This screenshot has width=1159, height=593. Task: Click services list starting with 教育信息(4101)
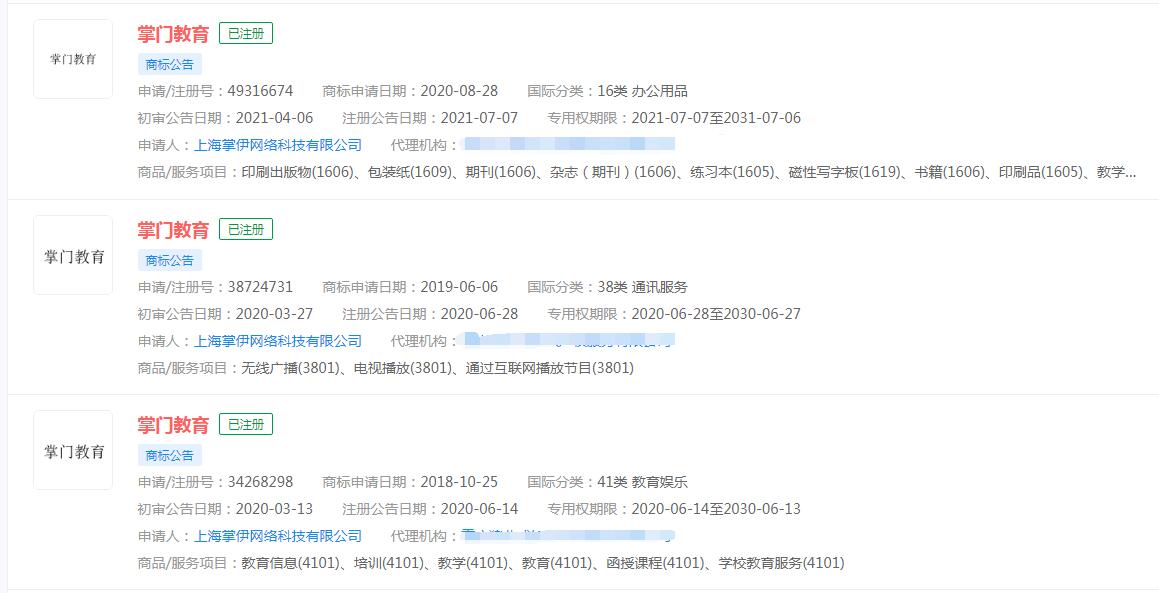(x=543, y=563)
